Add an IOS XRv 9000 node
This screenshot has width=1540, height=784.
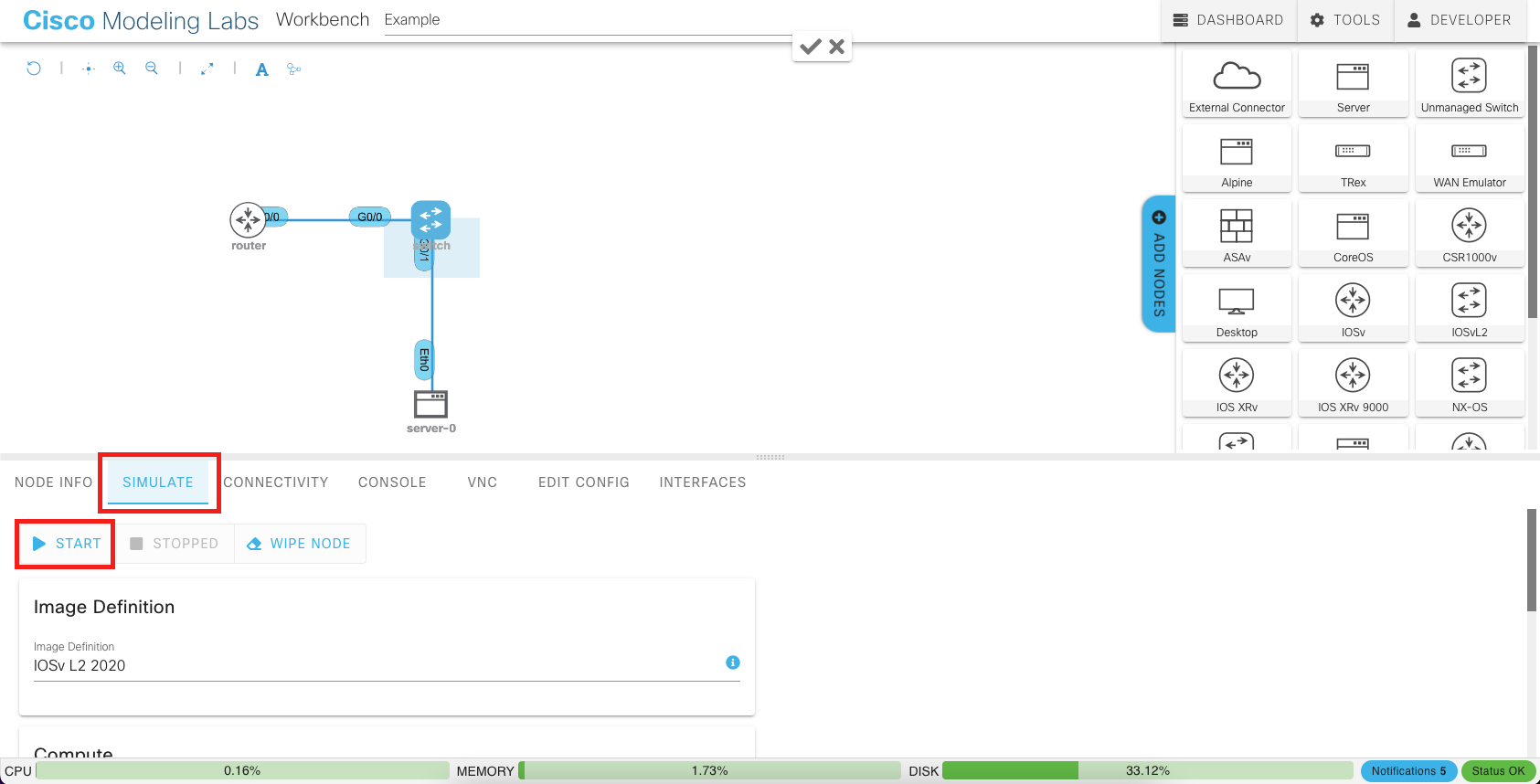point(1353,384)
